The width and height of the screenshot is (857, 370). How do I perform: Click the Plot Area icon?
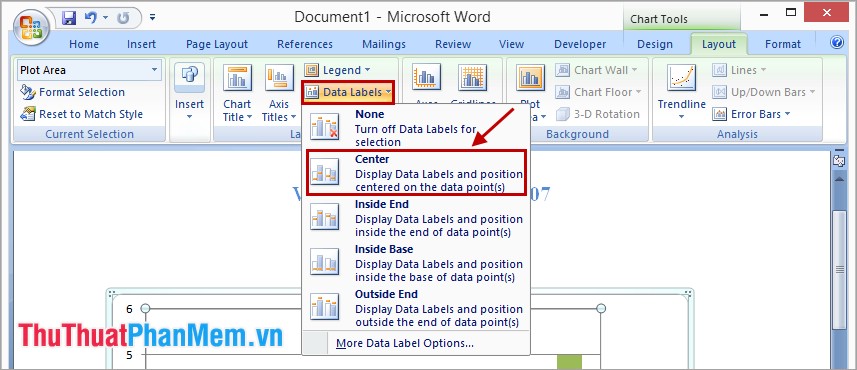530,78
